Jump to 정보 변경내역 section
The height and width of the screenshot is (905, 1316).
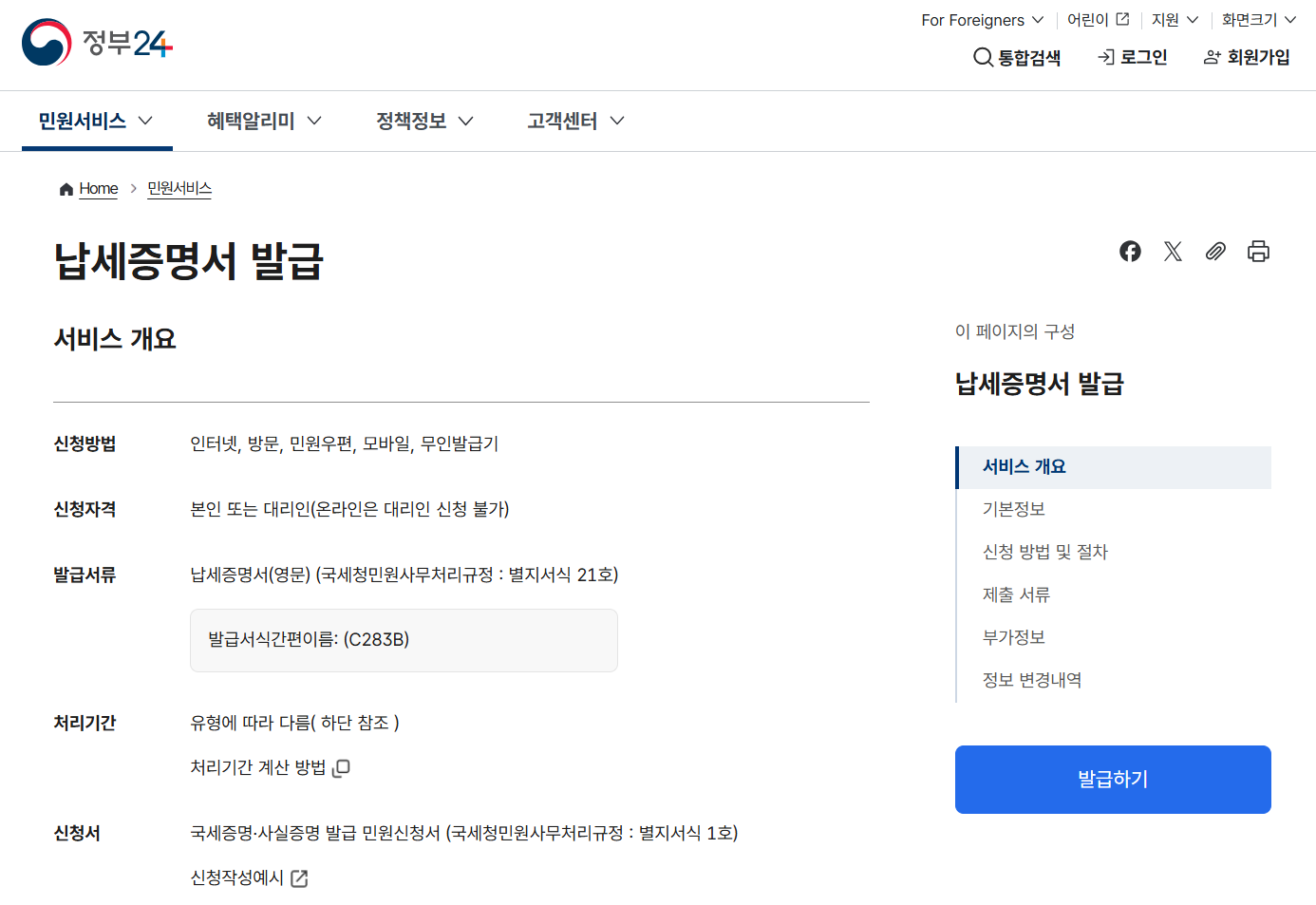[1032, 680]
